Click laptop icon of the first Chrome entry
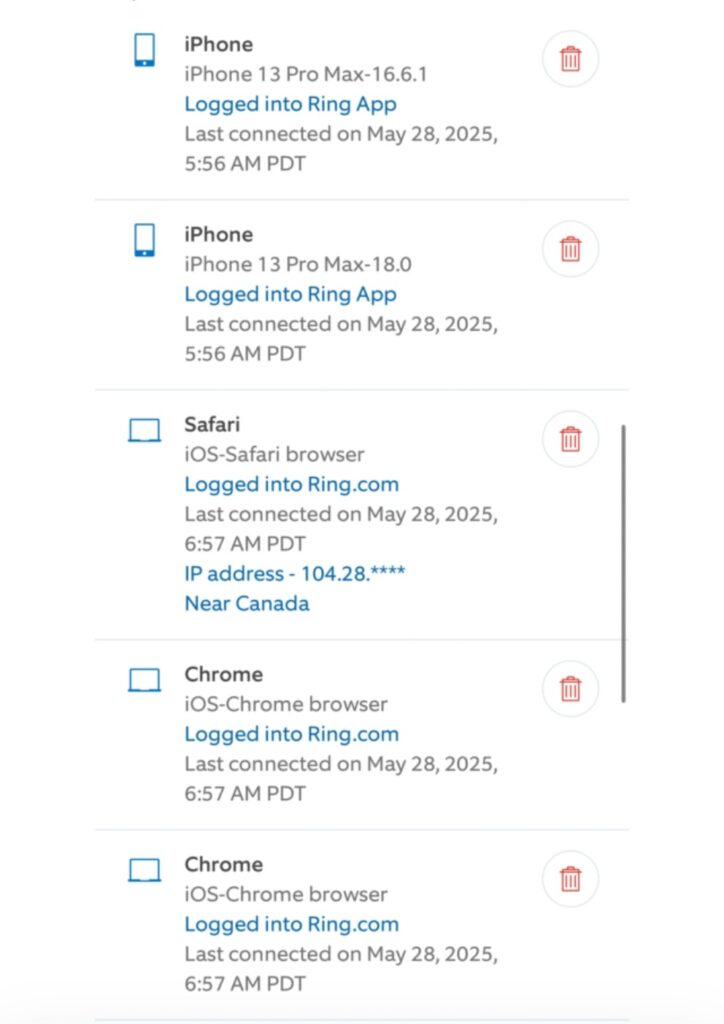This screenshot has height=1024, width=724. tap(145, 681)
